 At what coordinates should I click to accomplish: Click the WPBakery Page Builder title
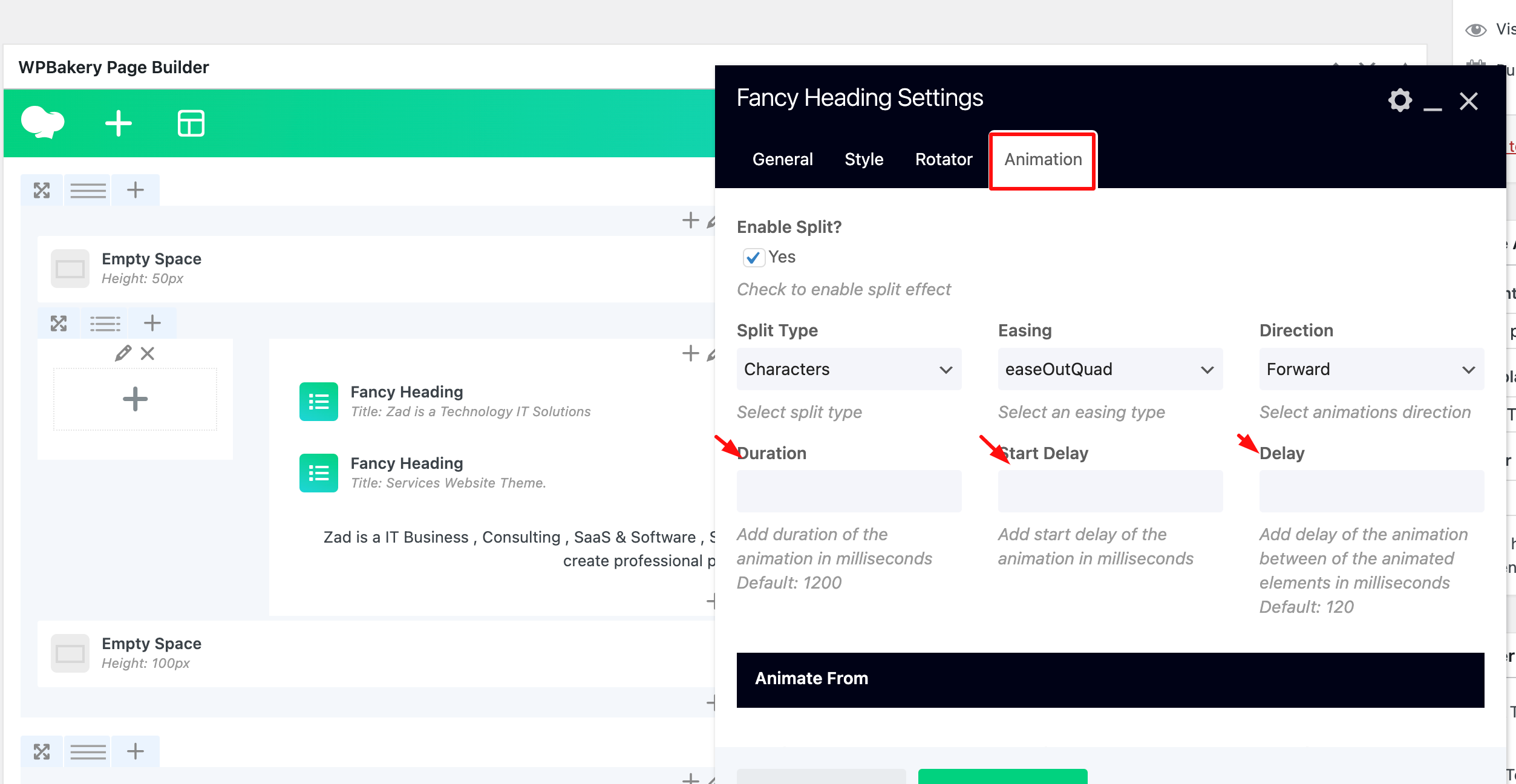[114, 67]
